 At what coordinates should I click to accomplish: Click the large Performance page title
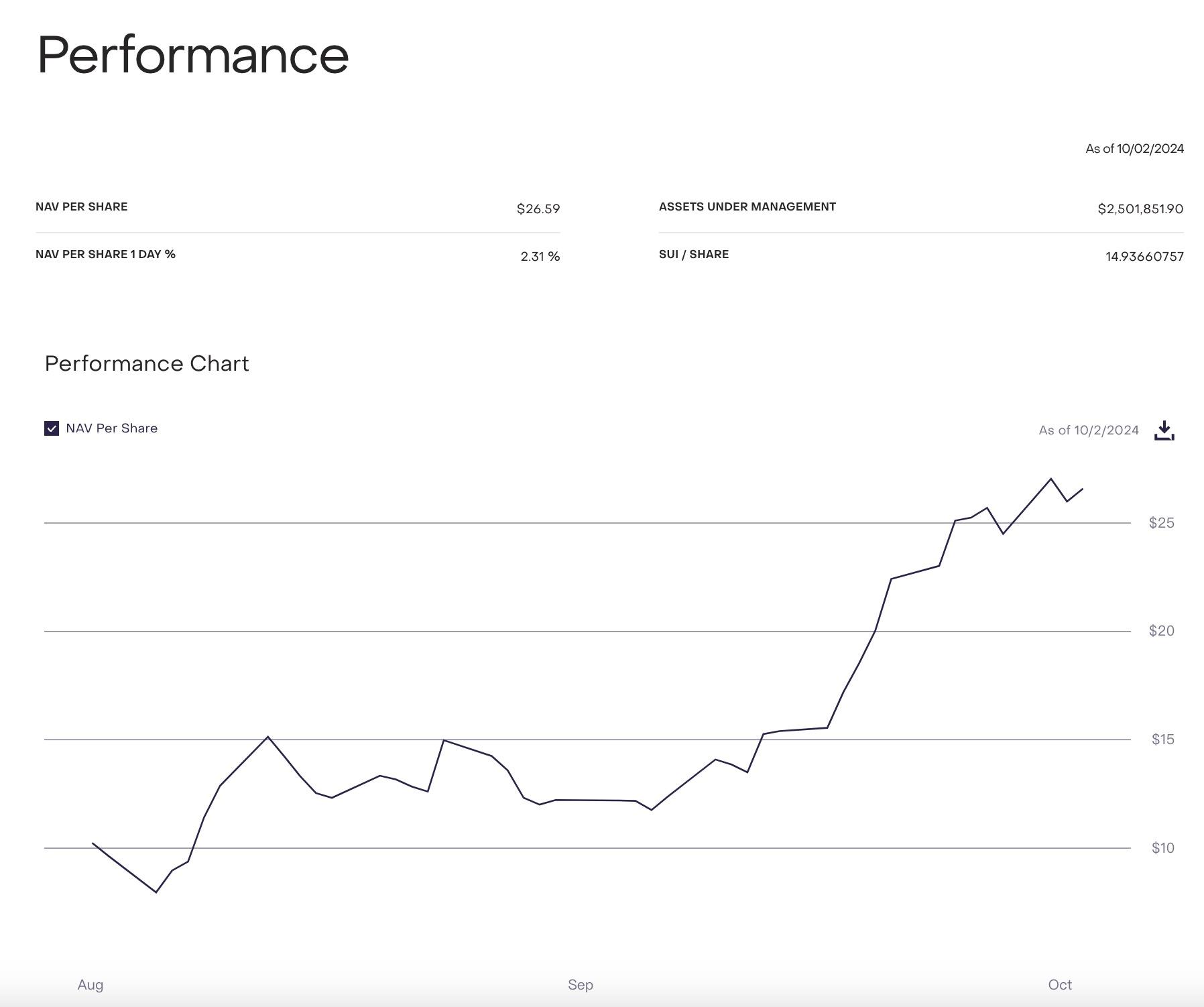193,55
